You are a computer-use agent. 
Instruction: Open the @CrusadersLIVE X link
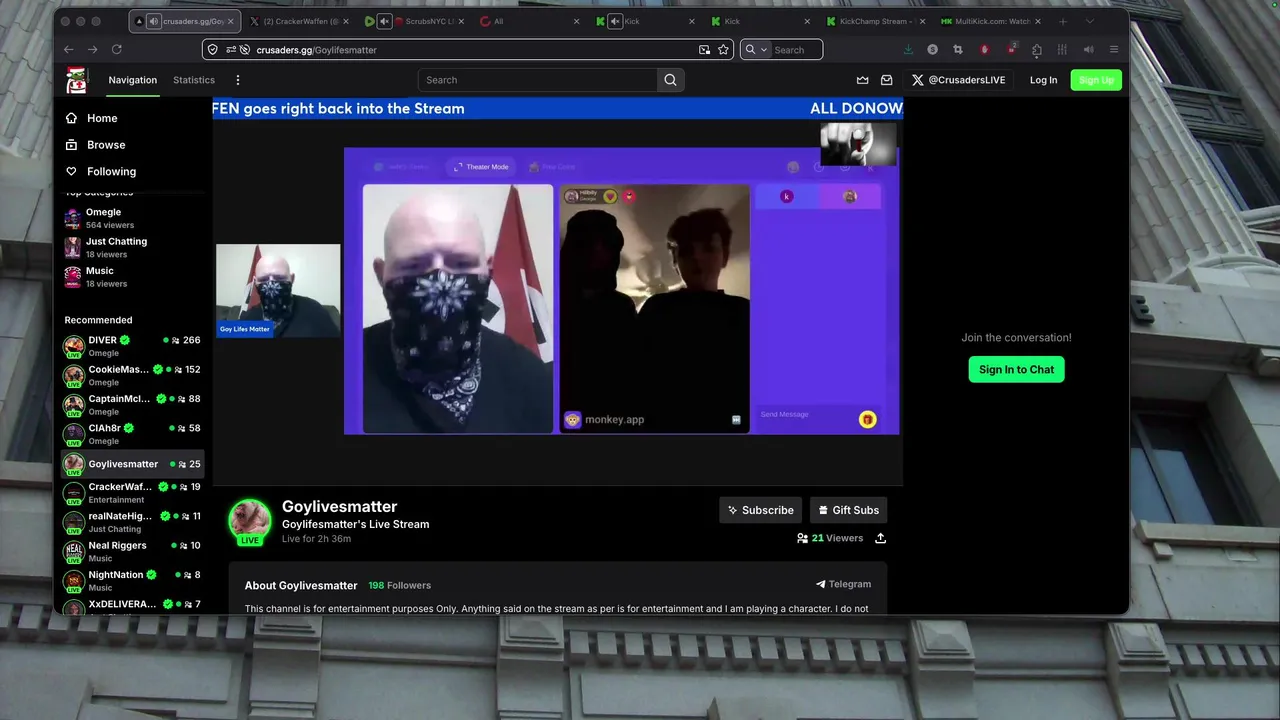point(958,80)
